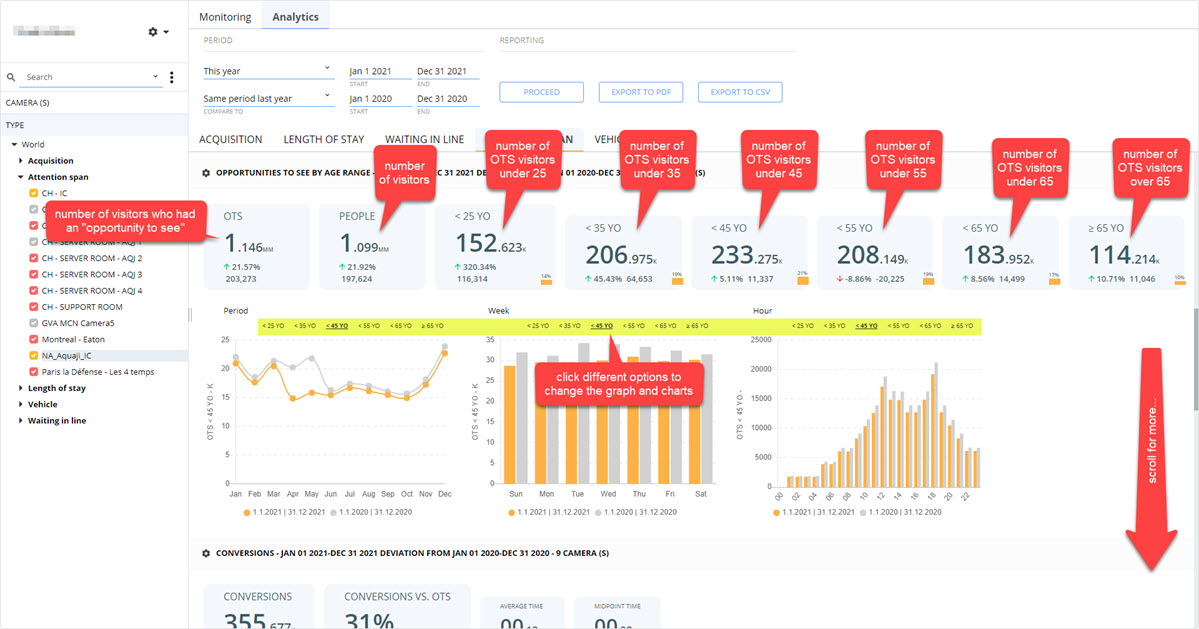Viewport: 1199px width, 629px height.
Task: Toggle the GVA MCN Camera5 checkbox
Action: pos(34,323)
